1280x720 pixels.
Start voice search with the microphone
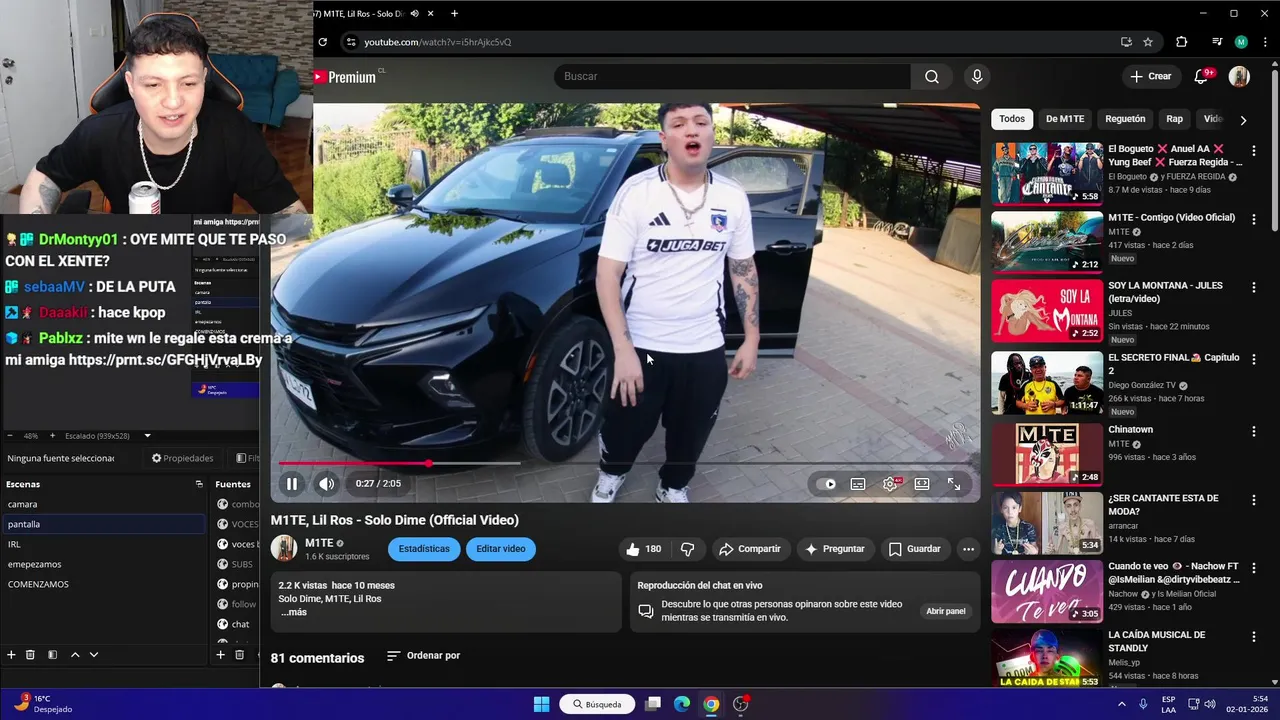coord(977,76)
